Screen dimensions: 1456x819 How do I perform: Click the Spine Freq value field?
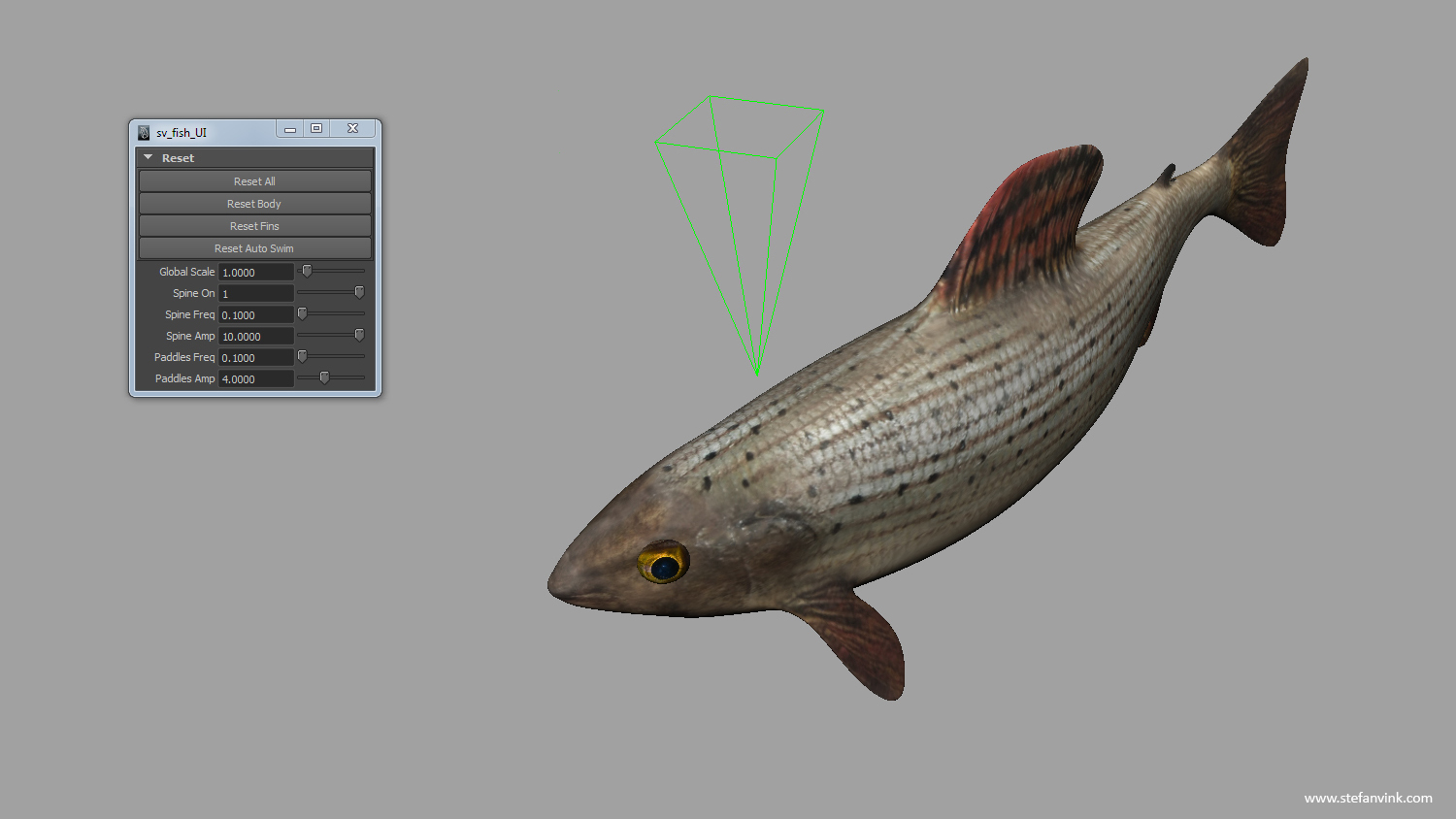click(256, 315)
